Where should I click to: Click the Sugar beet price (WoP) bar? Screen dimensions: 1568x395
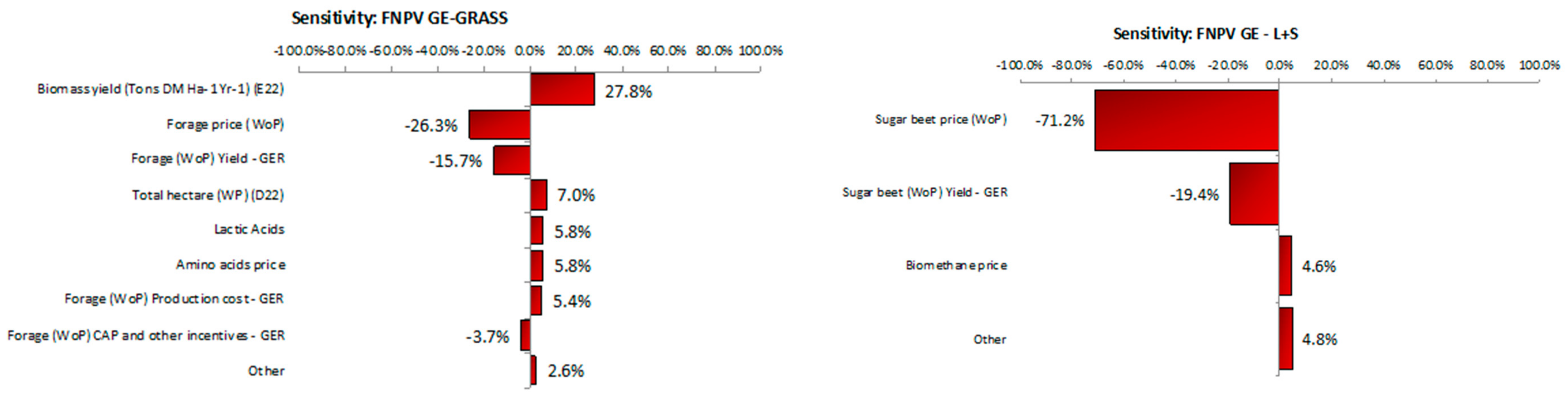coord(1186,120)
